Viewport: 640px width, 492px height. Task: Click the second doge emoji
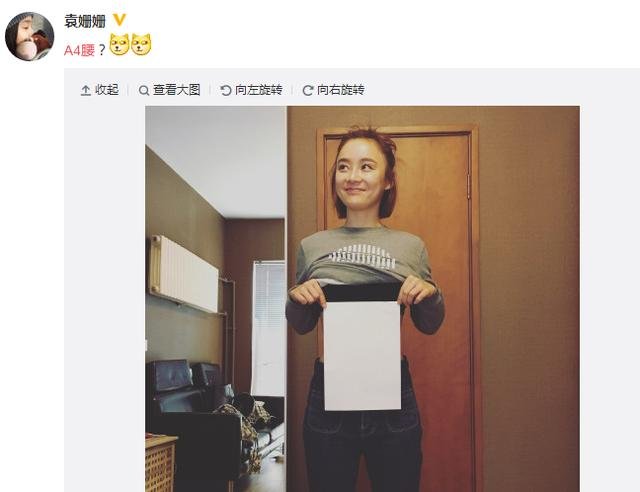click(x=141, y=45)
